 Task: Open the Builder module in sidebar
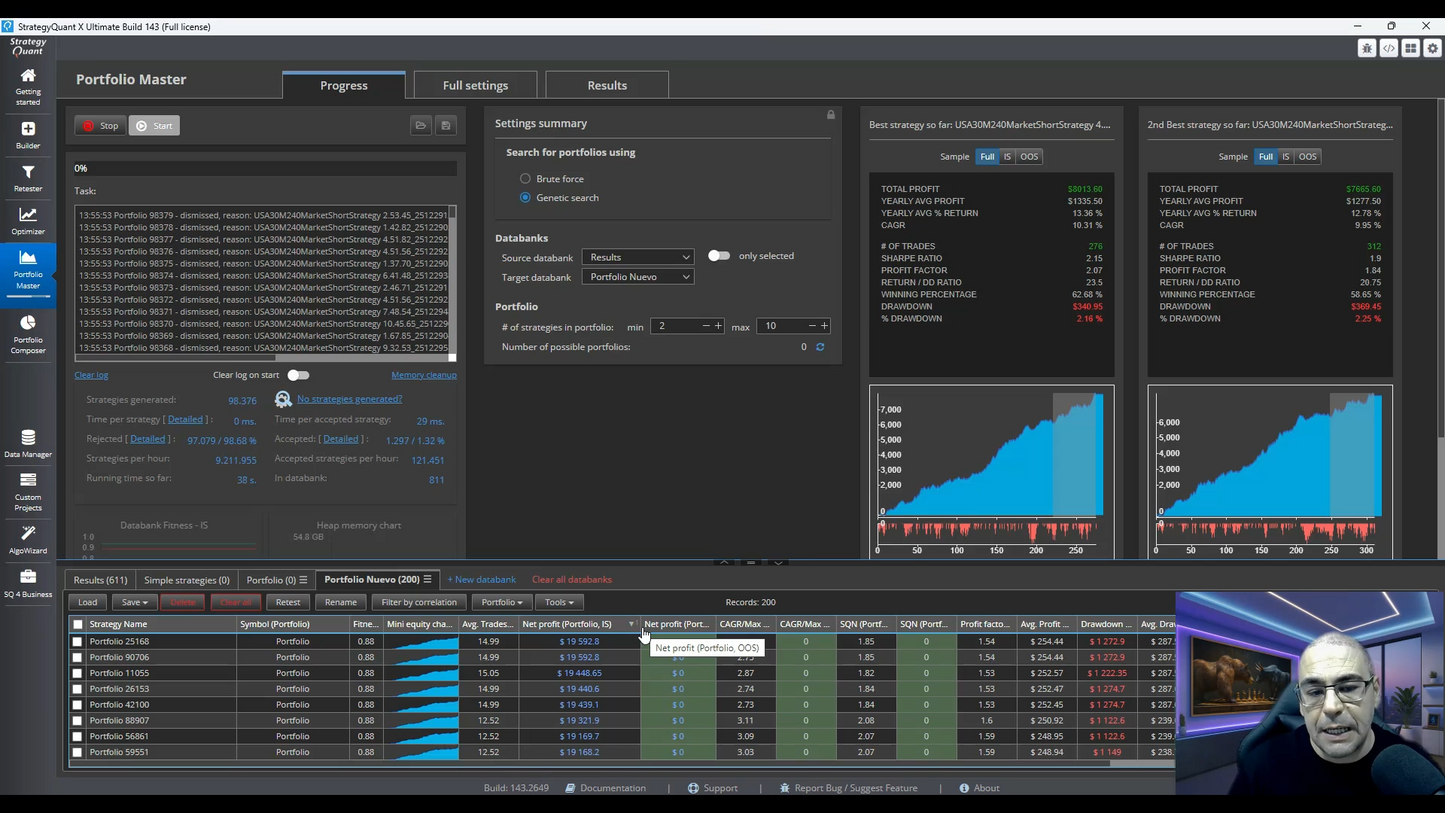28,135
